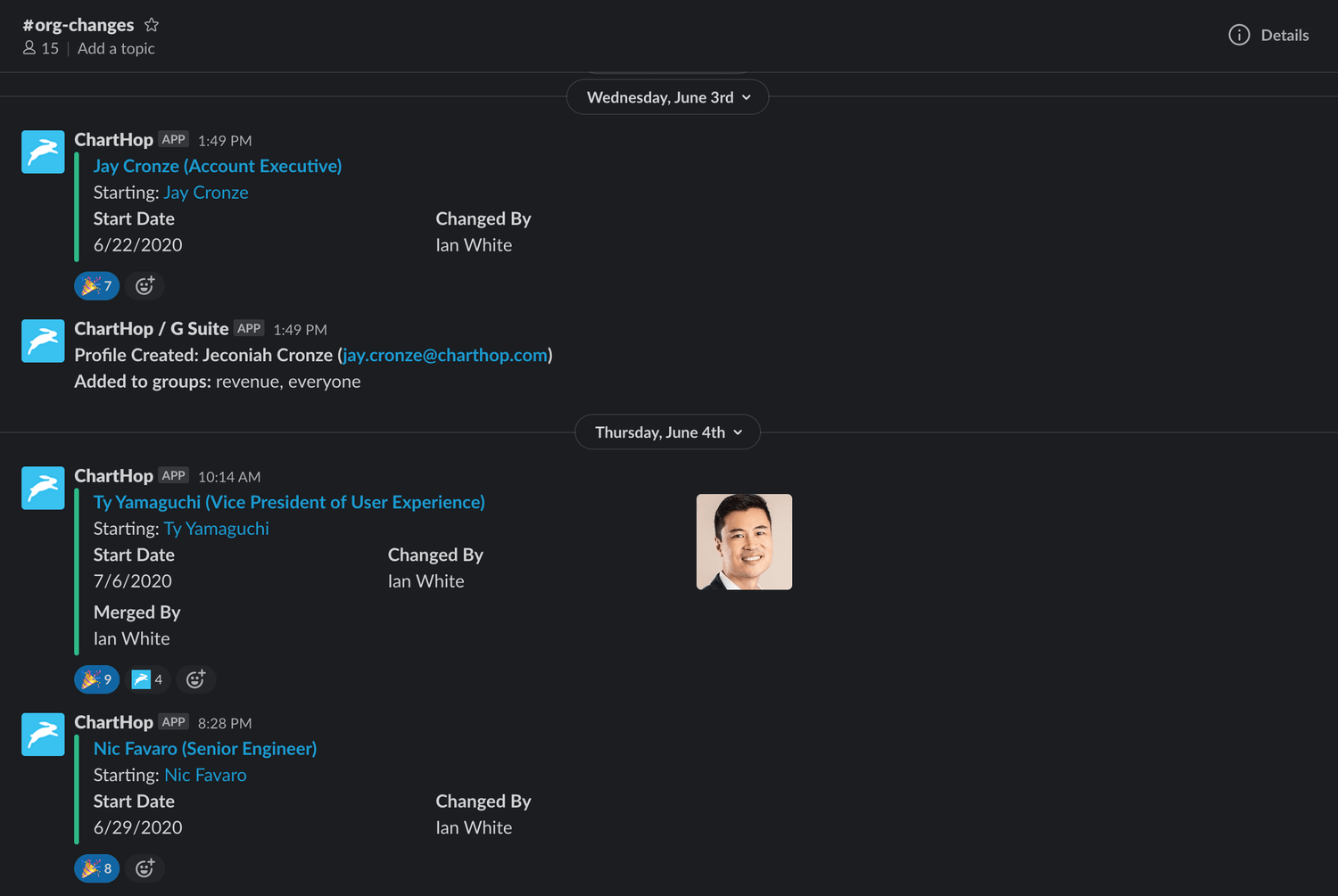
Task: Add a reaction to Ty Yamaguchi's announcement
Action: pyautogui.click(x=195, y=678)
